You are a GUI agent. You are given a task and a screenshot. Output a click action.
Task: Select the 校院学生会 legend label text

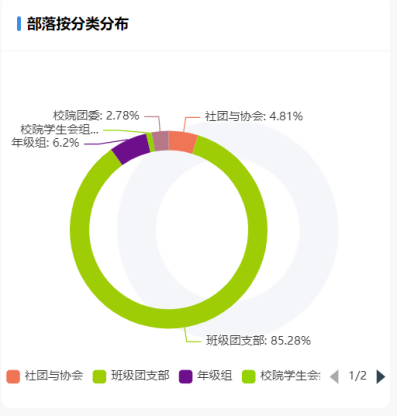point(290,376)
